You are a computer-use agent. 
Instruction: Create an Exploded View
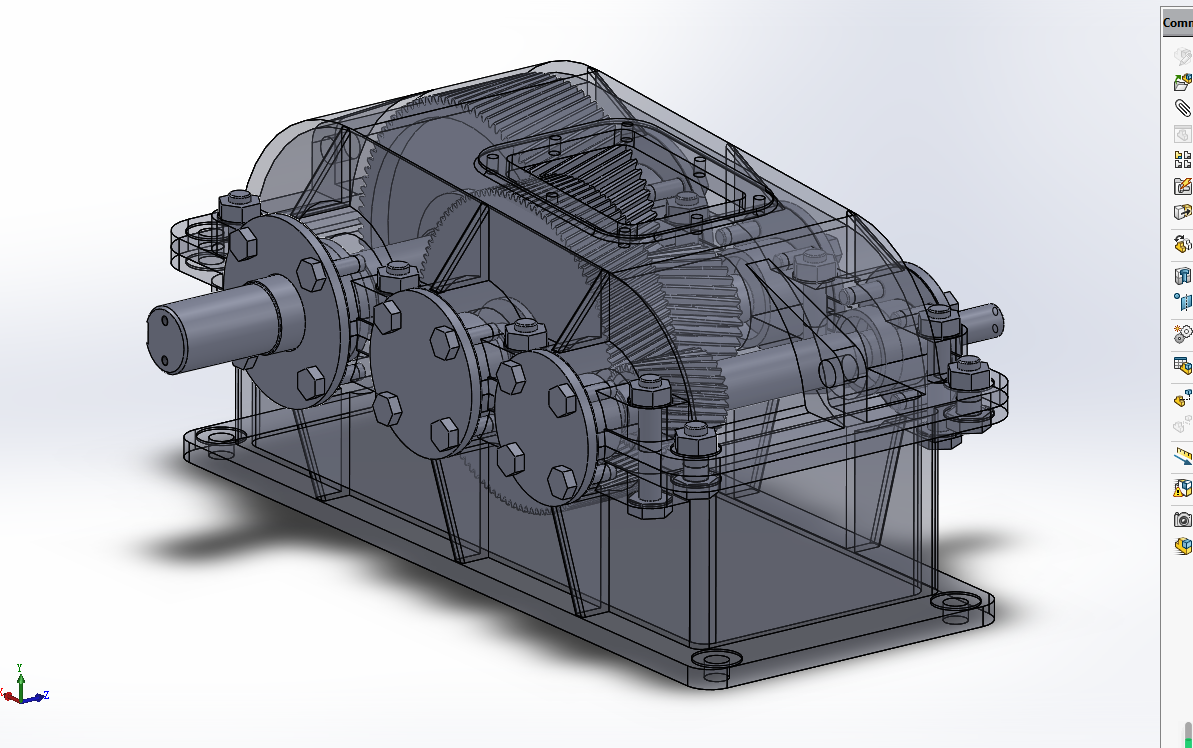(x=1182, y=398)
